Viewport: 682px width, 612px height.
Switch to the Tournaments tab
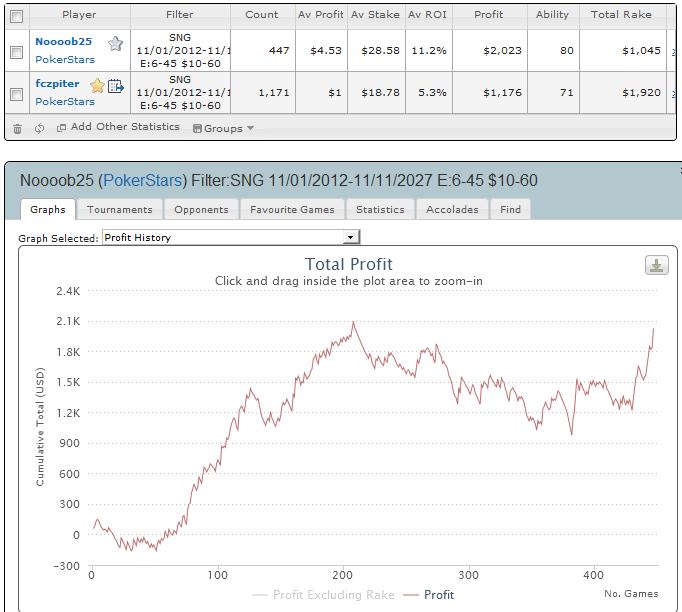pyautogui.click(x=120, y=209)
